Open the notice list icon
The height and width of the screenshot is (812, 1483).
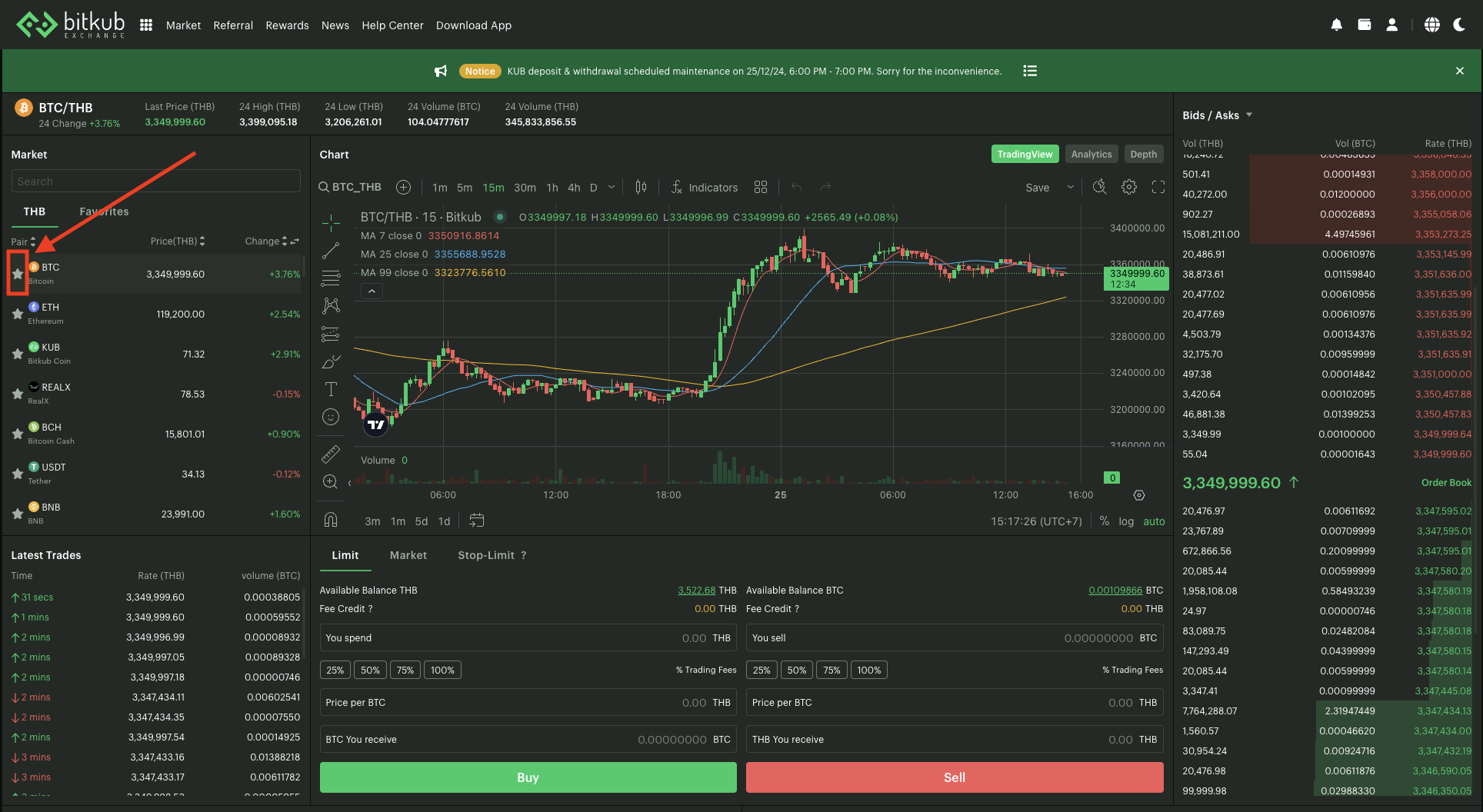point(1030,71)
